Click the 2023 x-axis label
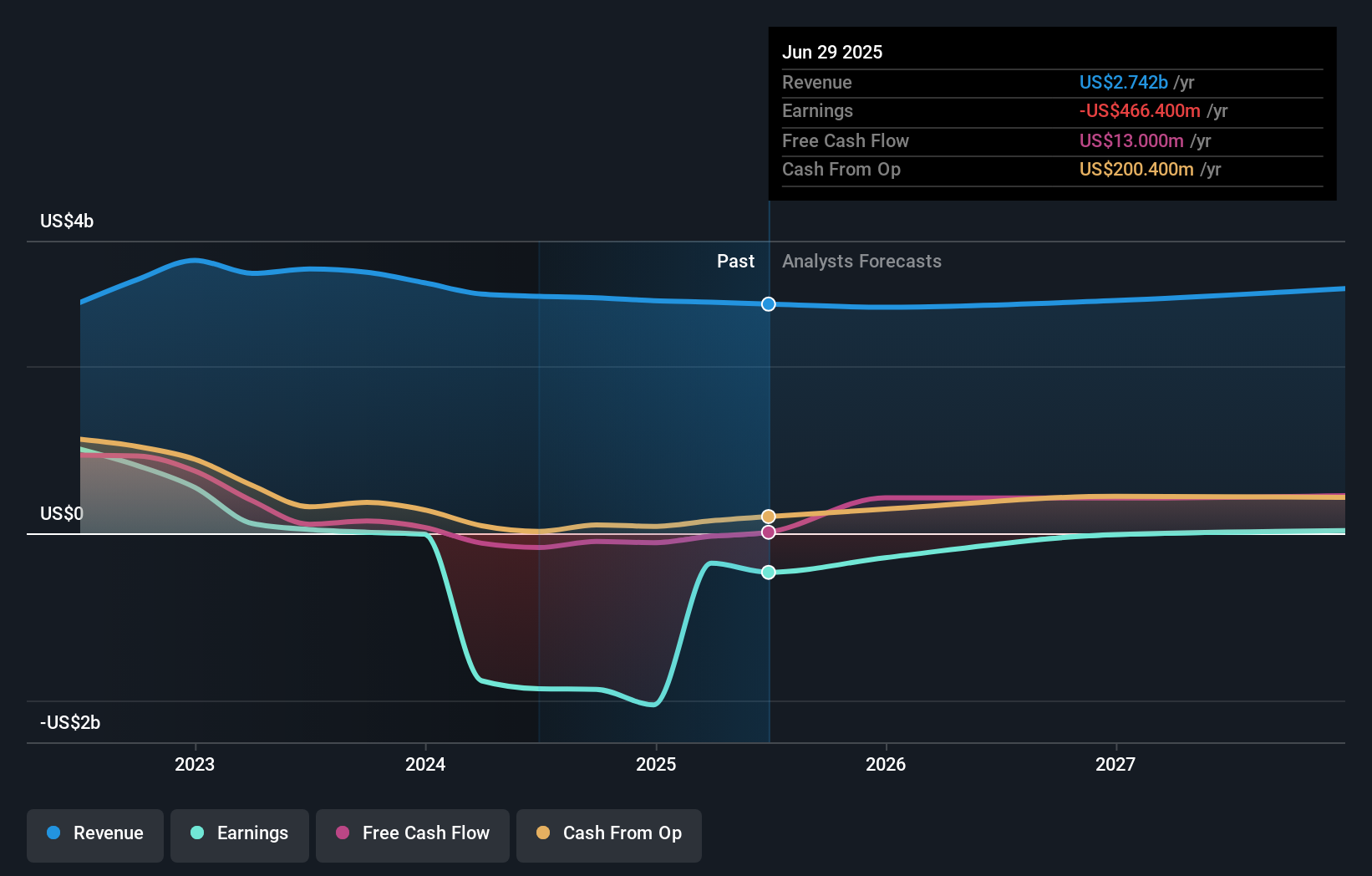 (195, 765)
